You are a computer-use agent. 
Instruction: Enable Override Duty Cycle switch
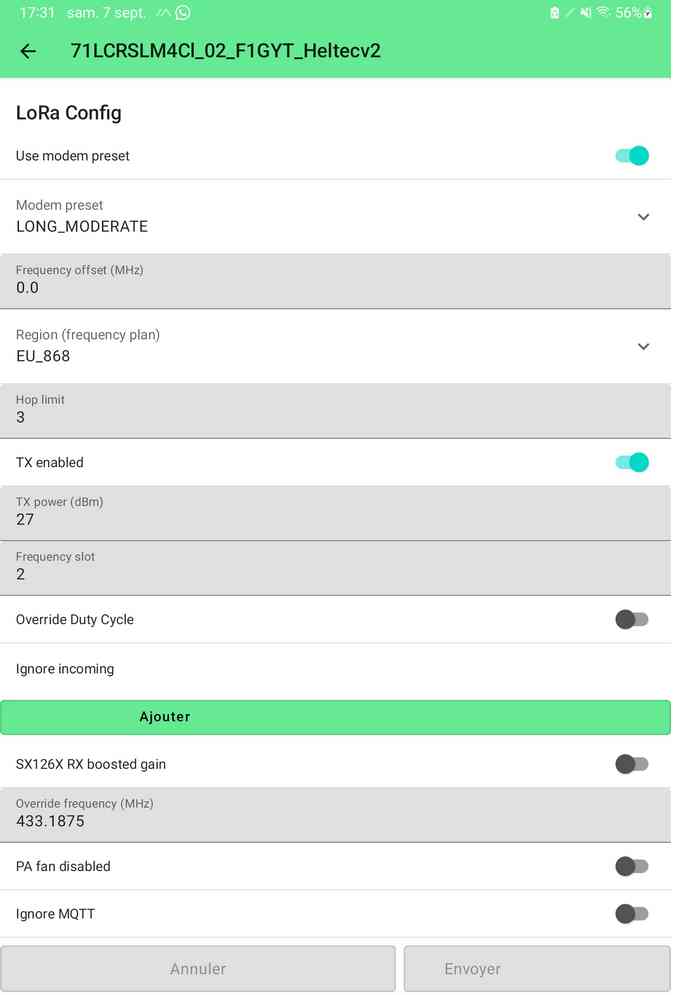[x=632, y=619]
